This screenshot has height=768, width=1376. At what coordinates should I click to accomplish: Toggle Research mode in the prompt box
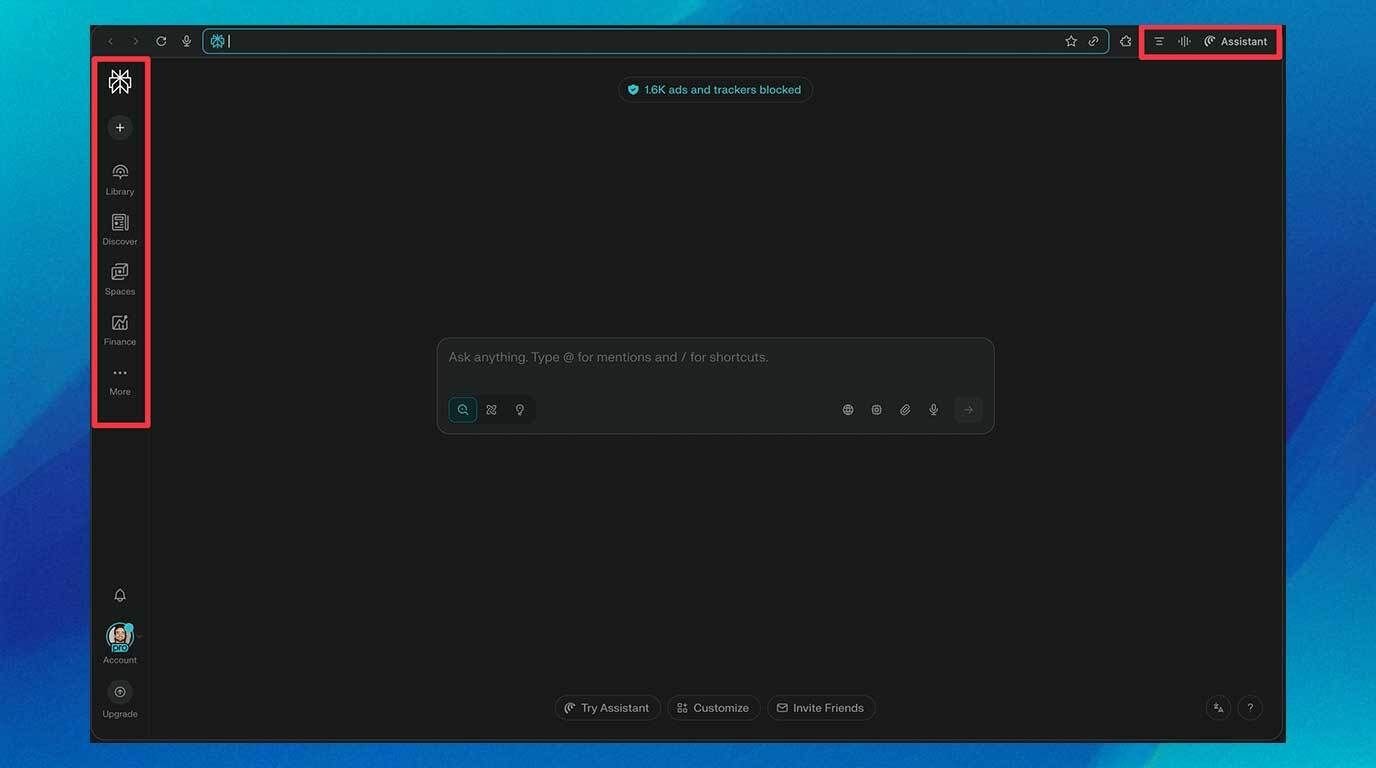(519, 409)
